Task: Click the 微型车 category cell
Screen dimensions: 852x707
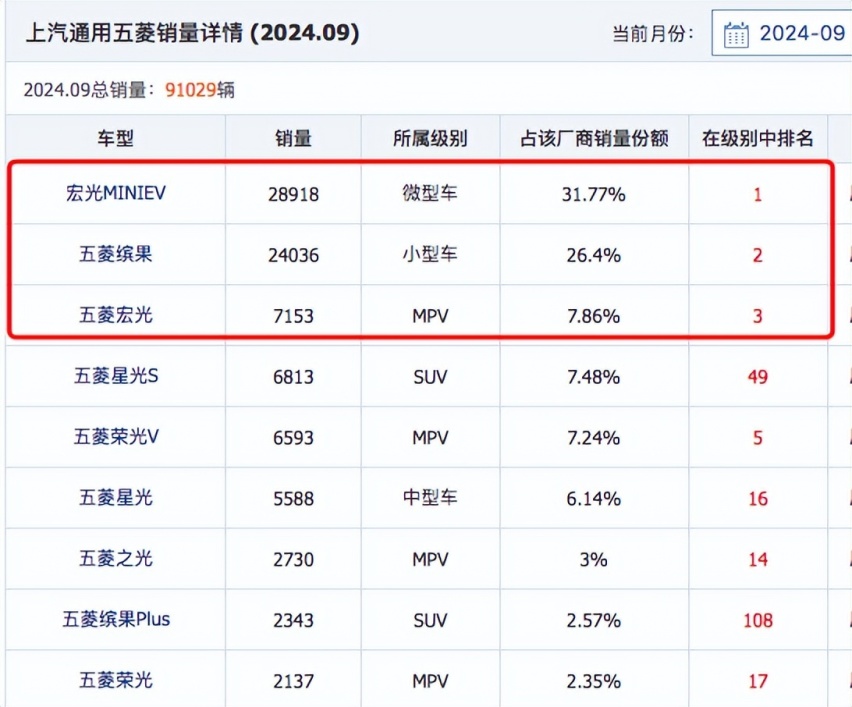Action: click(430, 193)
